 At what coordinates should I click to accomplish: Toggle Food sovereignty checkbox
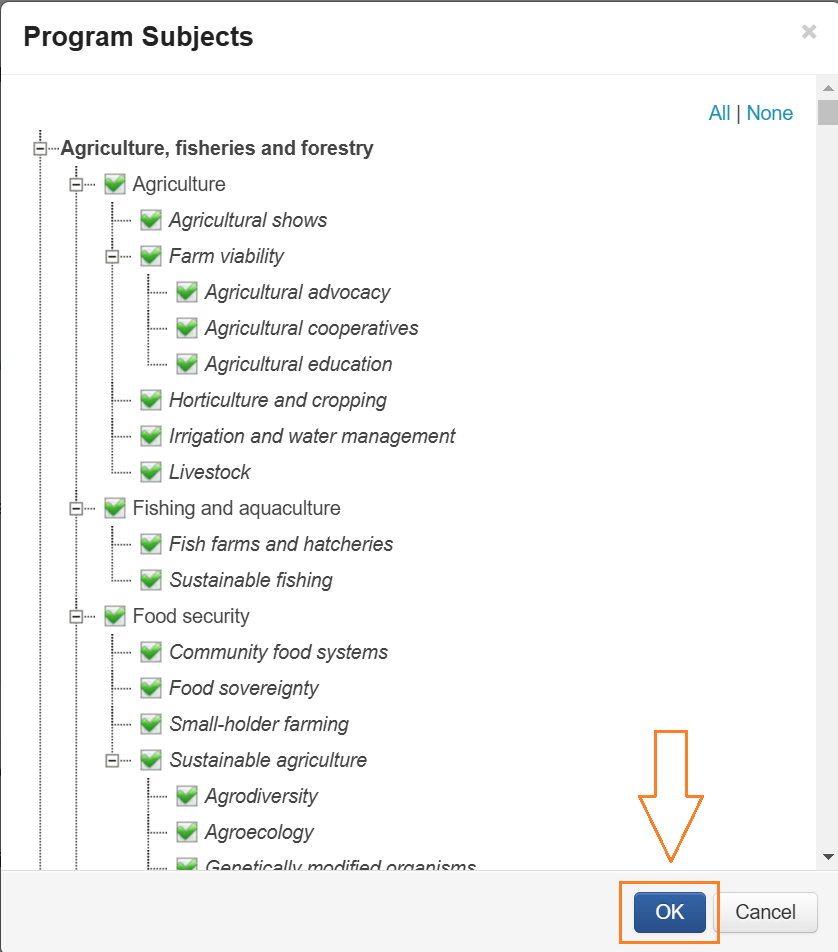(151, 688)
